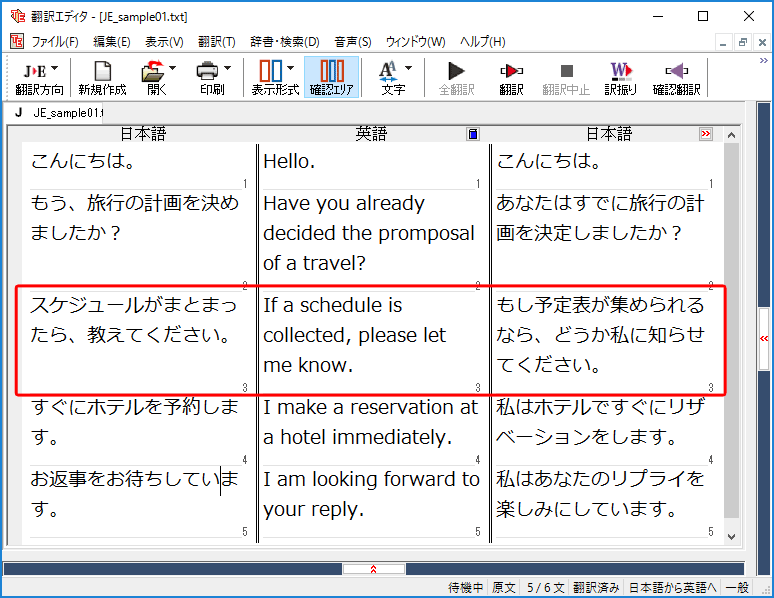
Task: Open the 編集(E) menu
Action: (112, 42)
